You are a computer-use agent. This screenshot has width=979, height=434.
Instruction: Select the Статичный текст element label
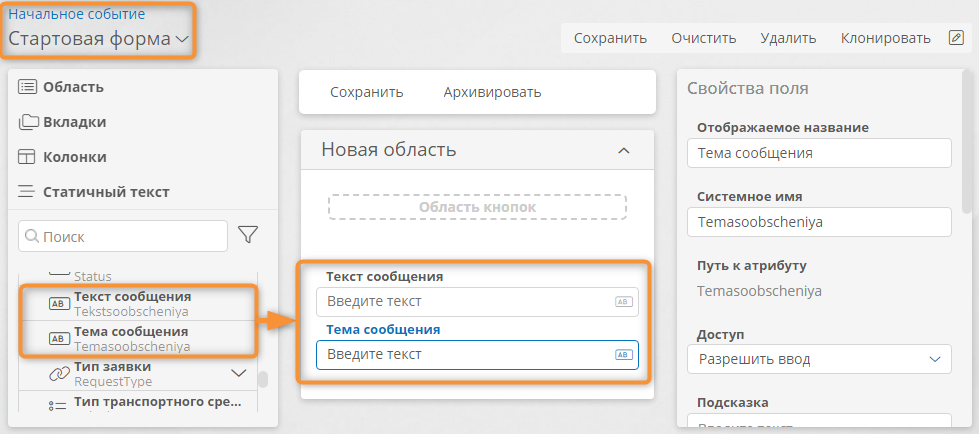[x=106, y=192]
